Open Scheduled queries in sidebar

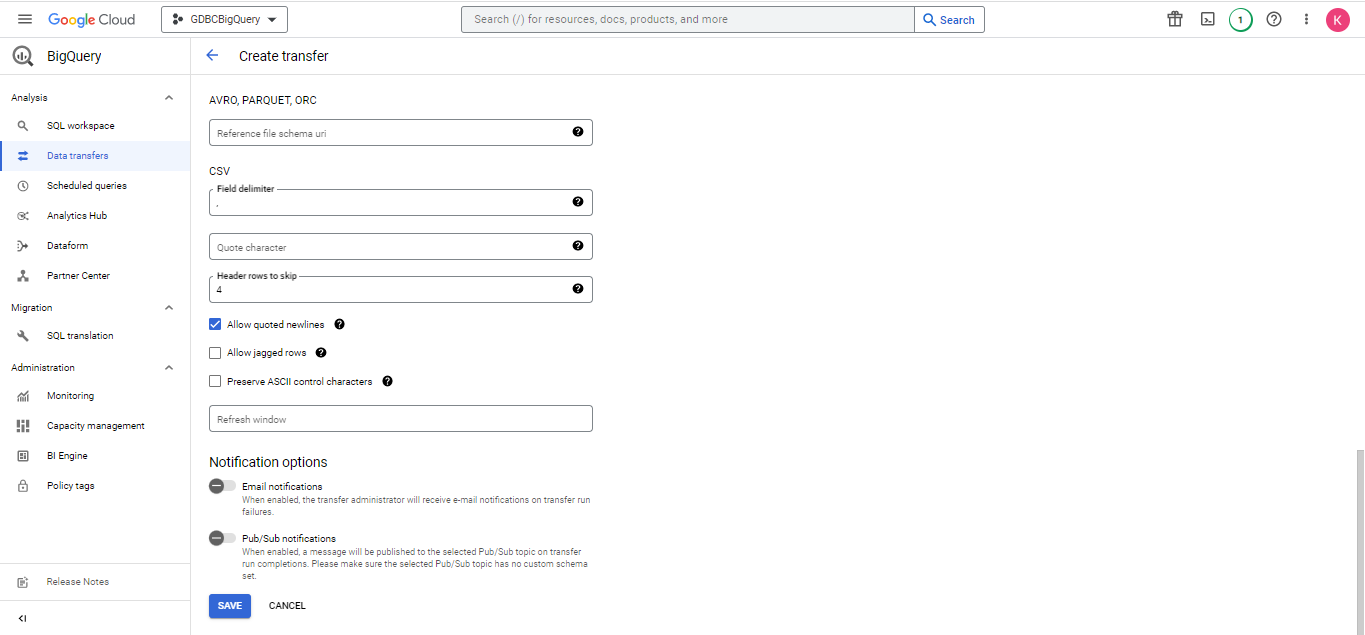coord(86,186)
